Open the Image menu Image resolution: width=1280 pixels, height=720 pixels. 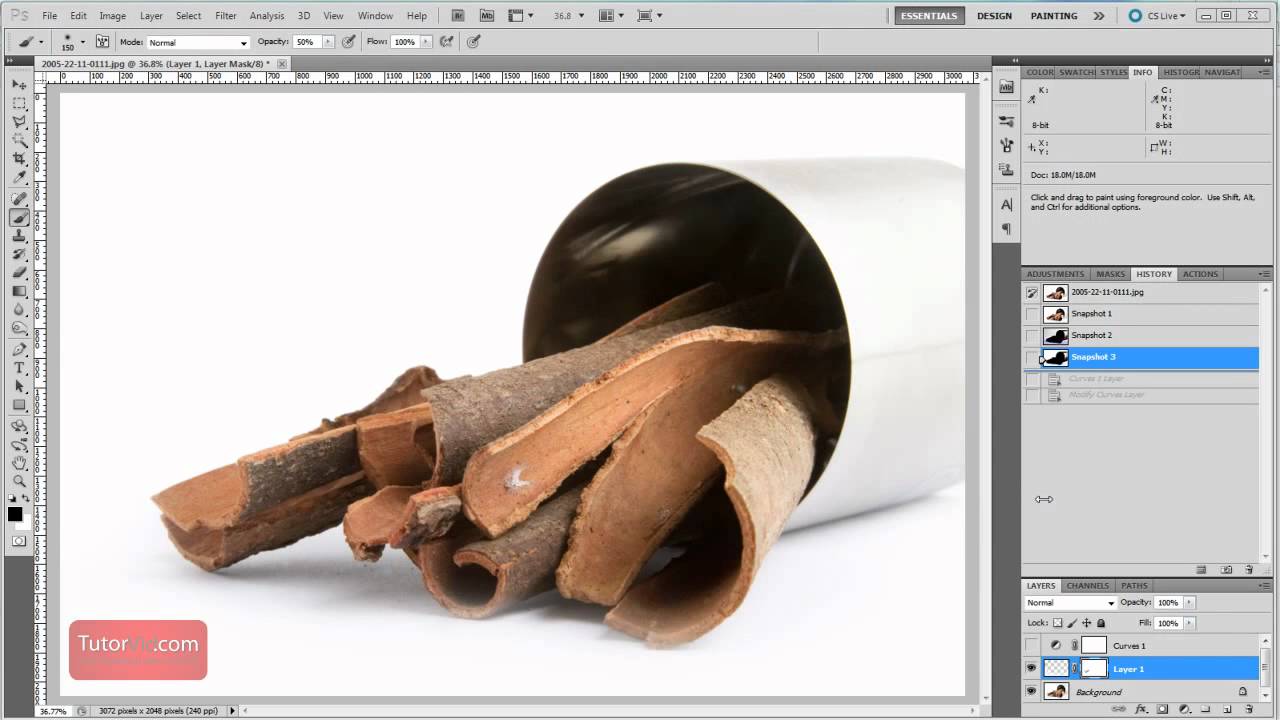pyautogui.click(x=112, y=16)
